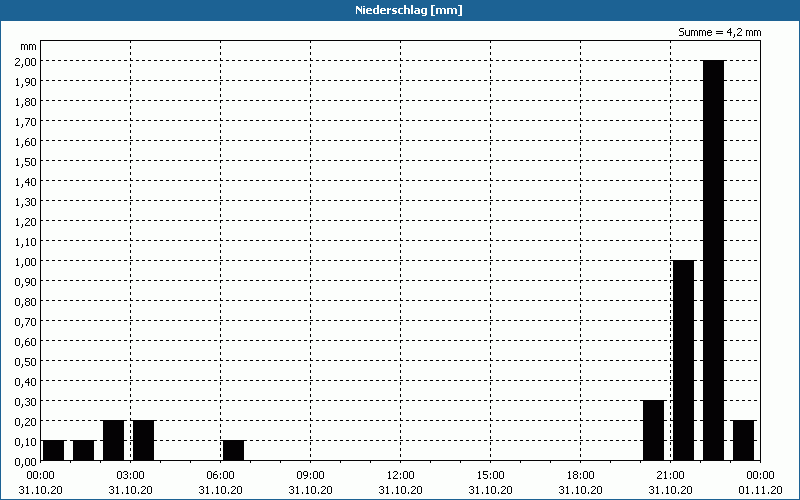Click the 0,60 y-axis label
Screen dimensions: 800x500
[27, 341]
